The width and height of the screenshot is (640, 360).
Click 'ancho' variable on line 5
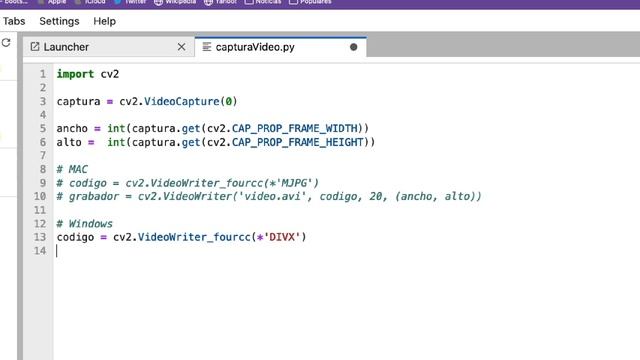(x=72, y=129)
